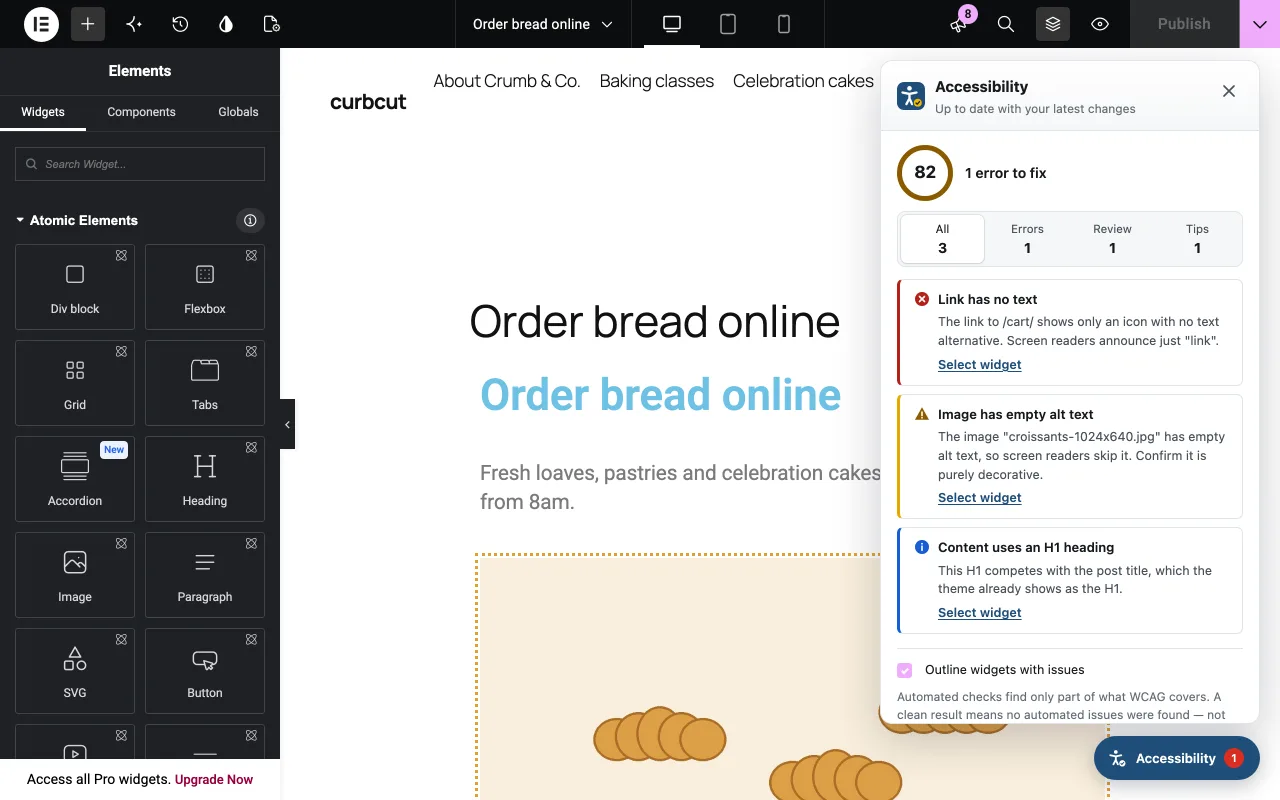Select the Grid widget

tap(75, 383)
